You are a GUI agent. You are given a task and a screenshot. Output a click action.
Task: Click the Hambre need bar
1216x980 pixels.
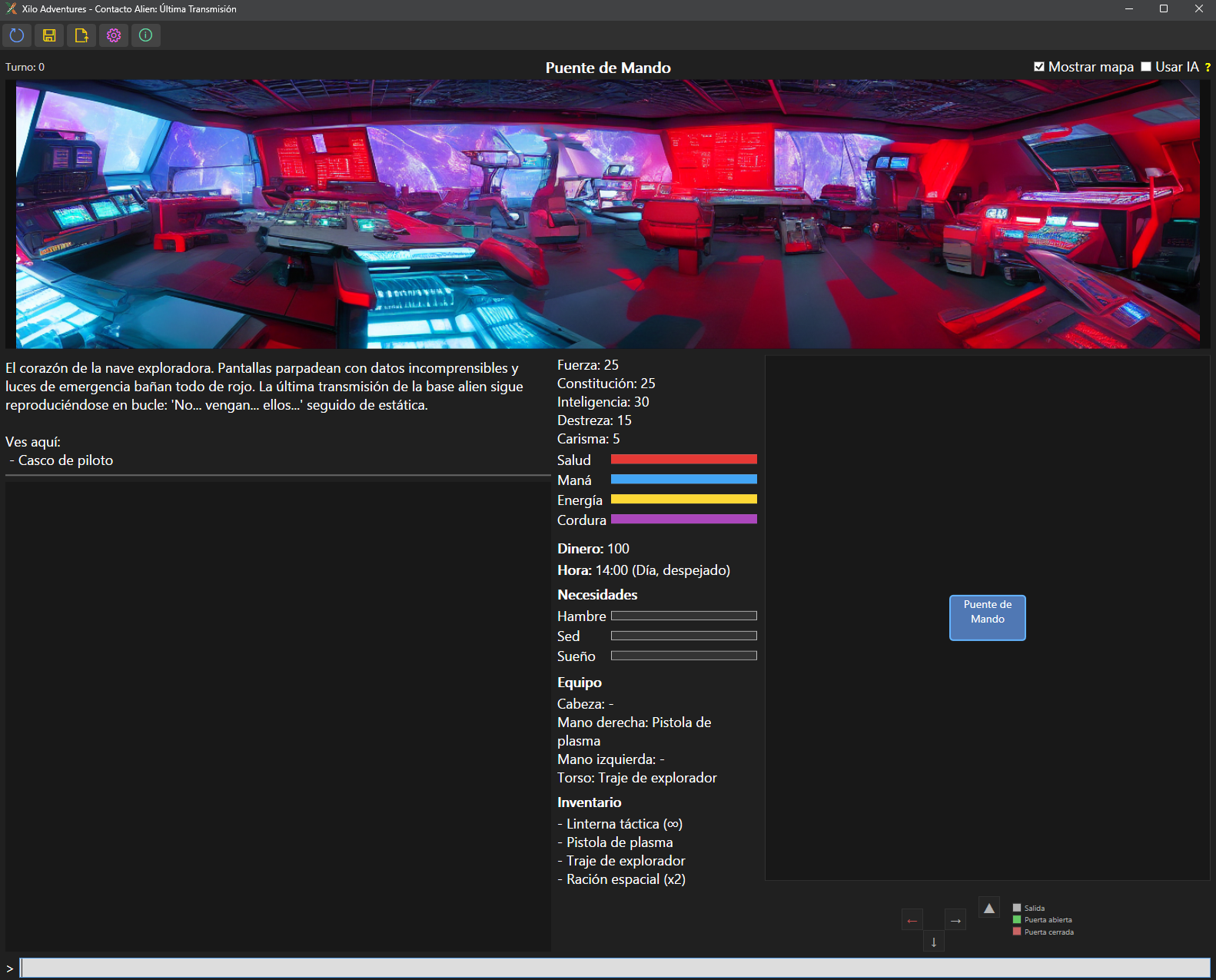pos(684,616)
